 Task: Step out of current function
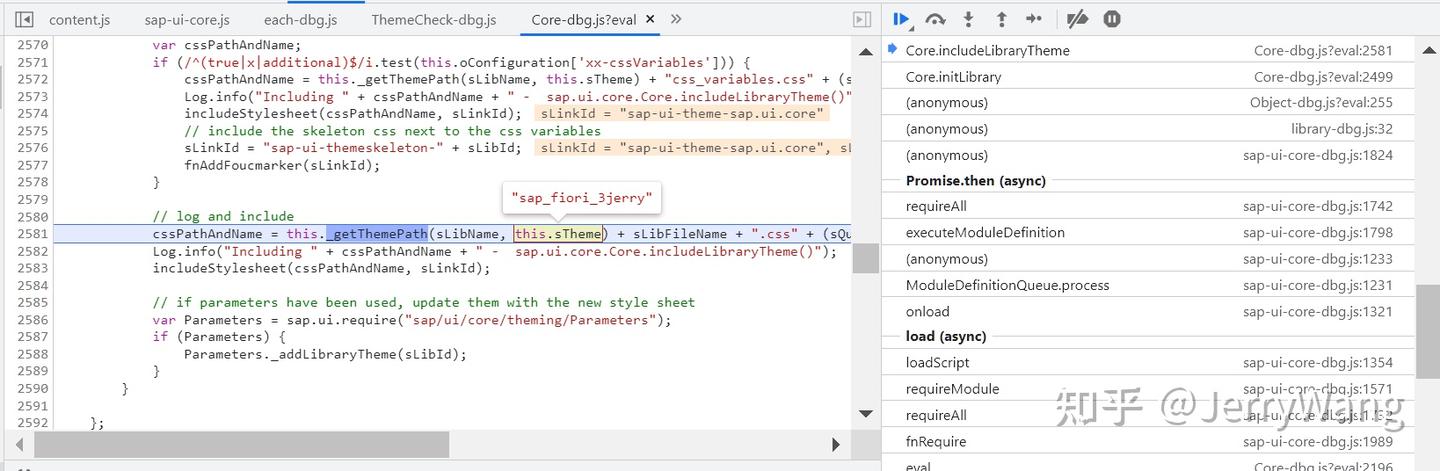pyautogui.click(x=1001, y=19)
